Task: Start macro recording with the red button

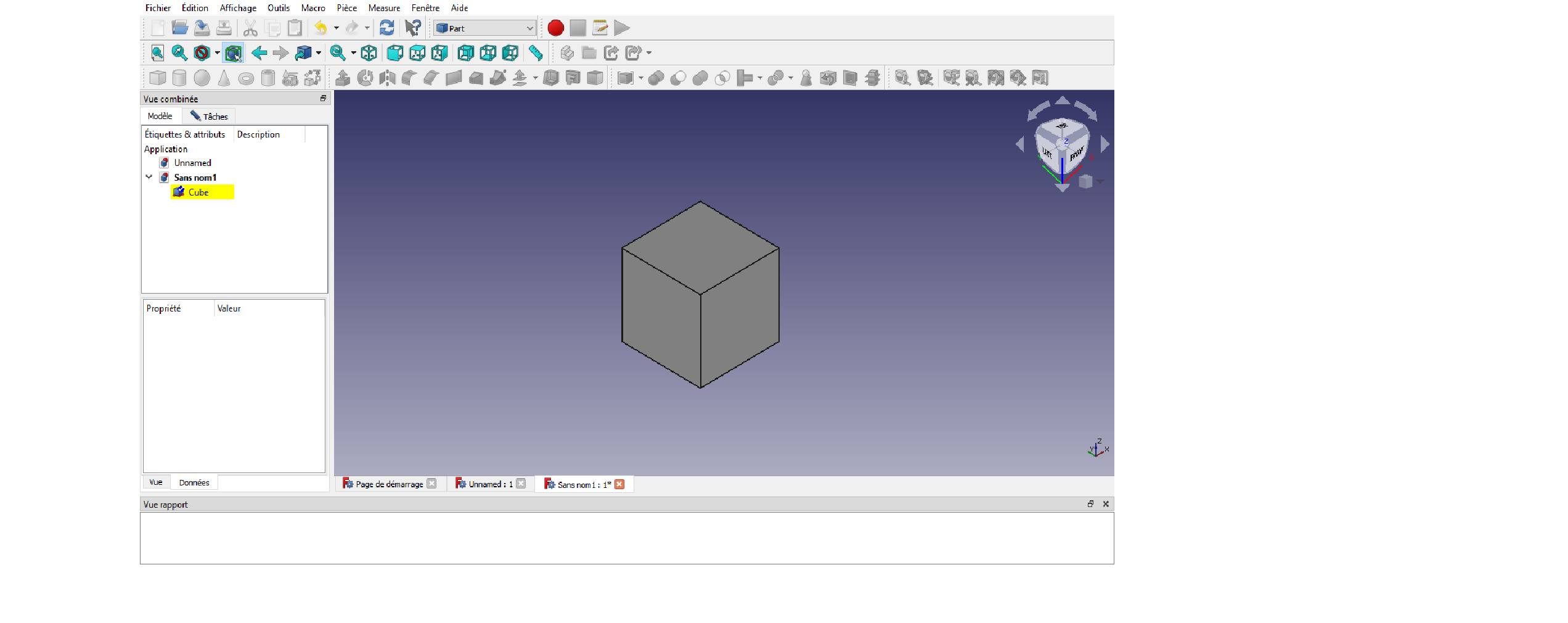Action: pos(555,28)
